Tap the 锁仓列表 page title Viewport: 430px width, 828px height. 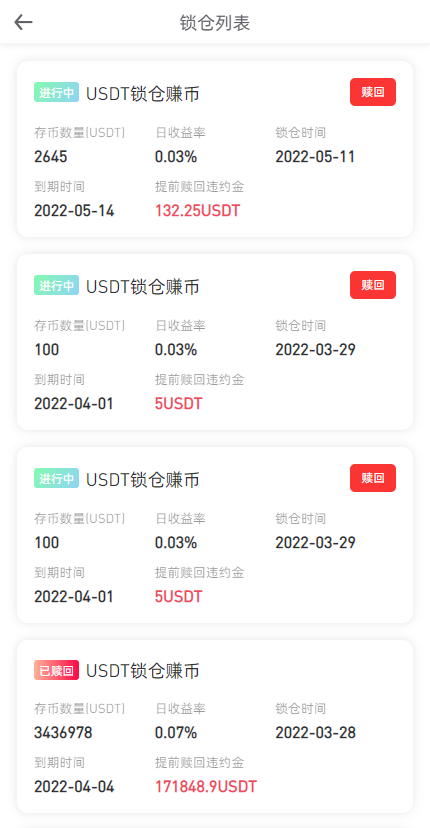[214, 23]
